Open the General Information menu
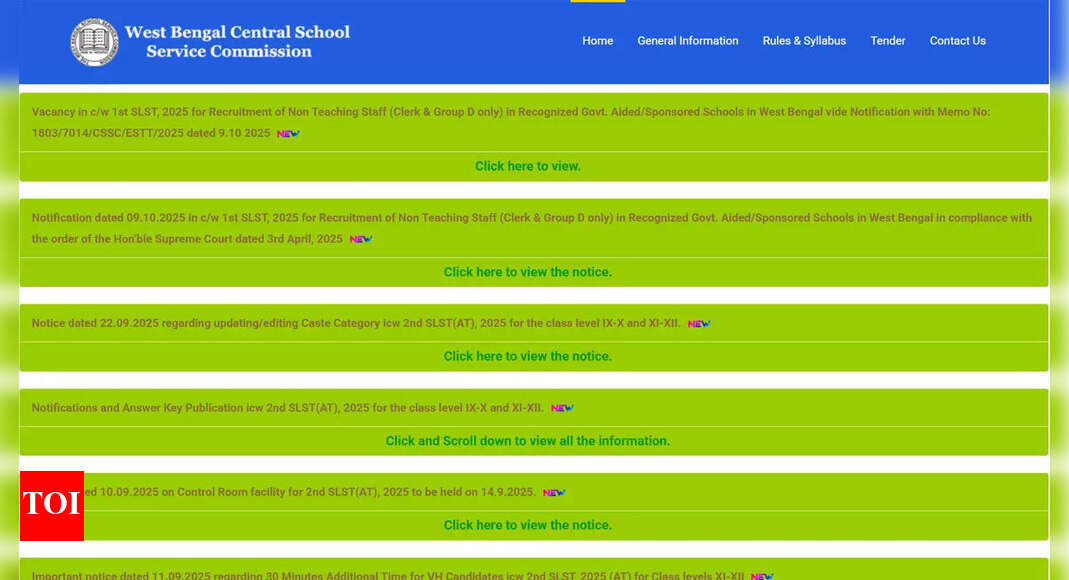1069x580 pixels. (x=688, y=41)
